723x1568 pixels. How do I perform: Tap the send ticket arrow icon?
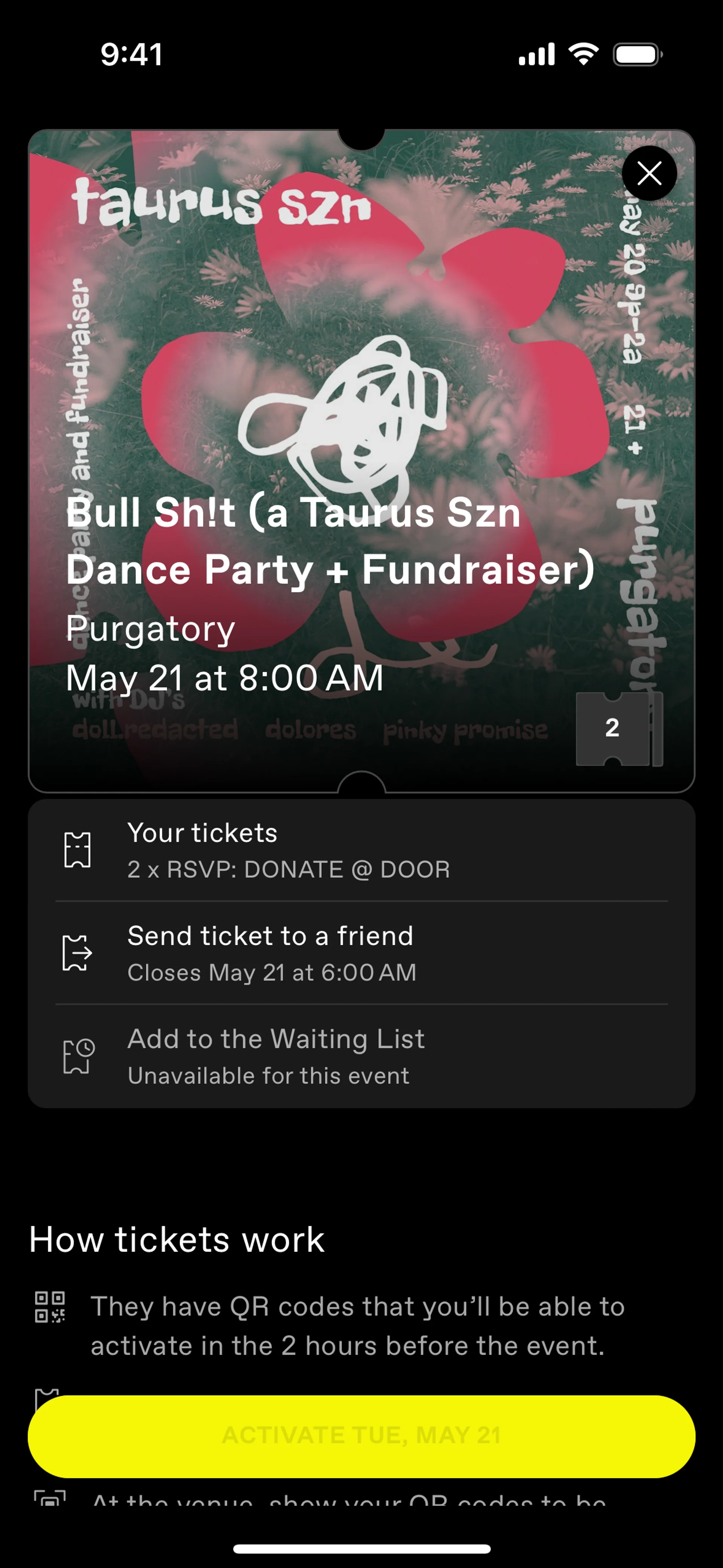[77, 953]
